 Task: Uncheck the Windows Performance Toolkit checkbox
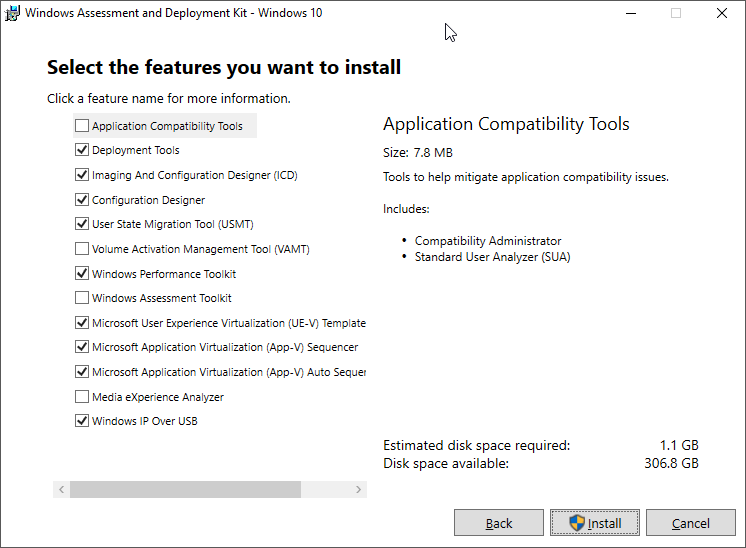click(x=82, y=274)
